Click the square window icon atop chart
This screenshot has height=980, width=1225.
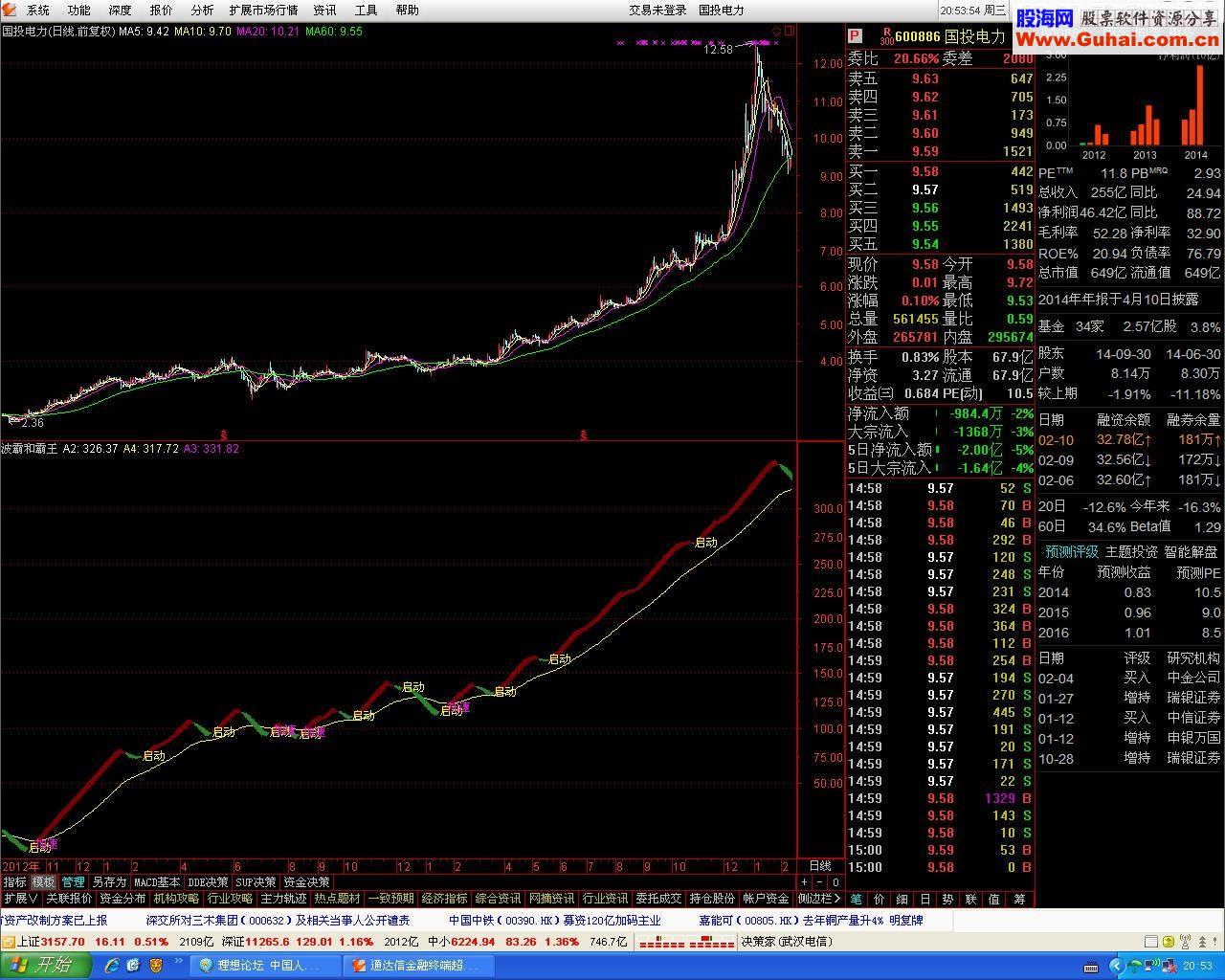pos(790,31)
